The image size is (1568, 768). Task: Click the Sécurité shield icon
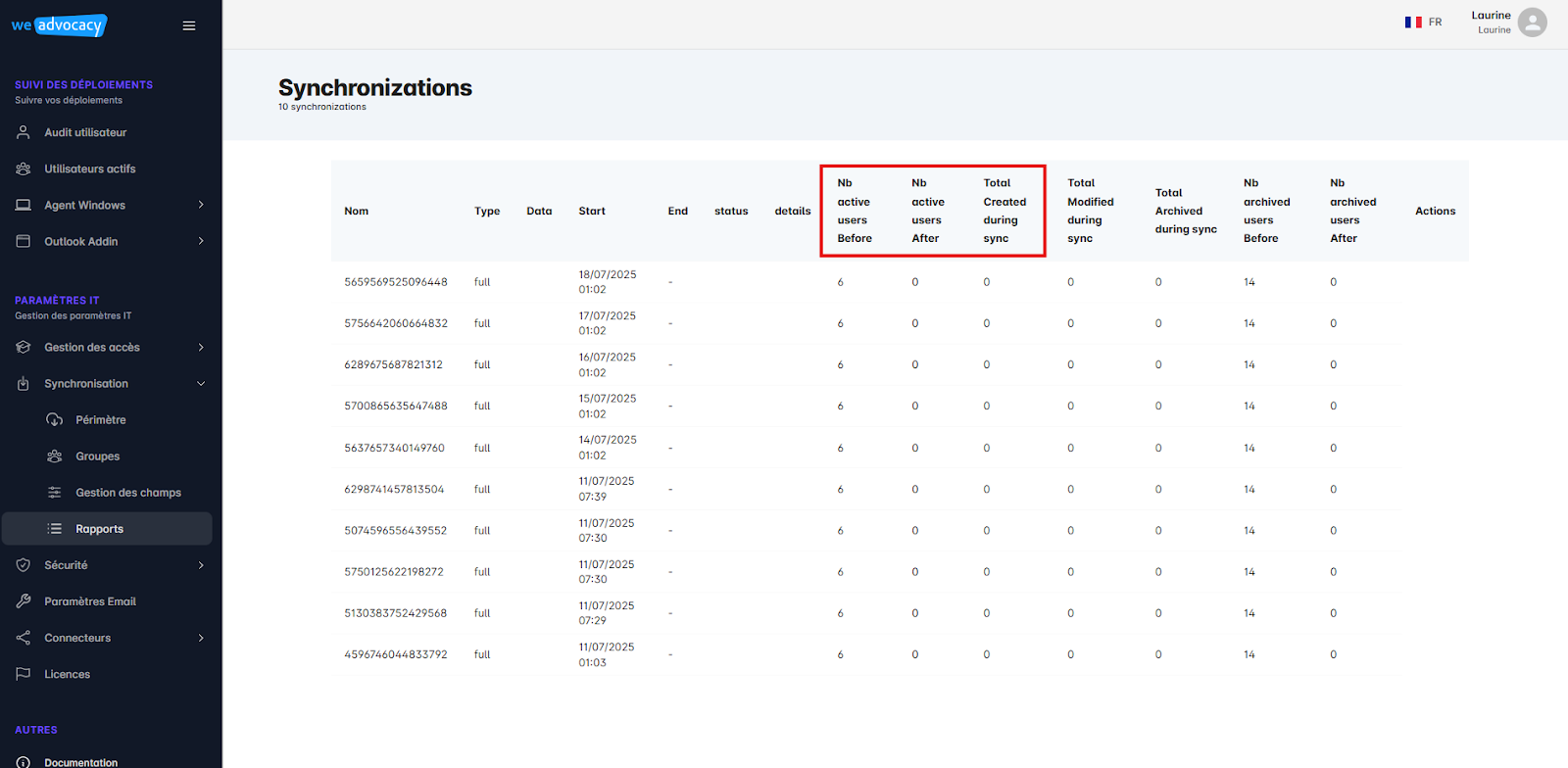tap(24, 565)
